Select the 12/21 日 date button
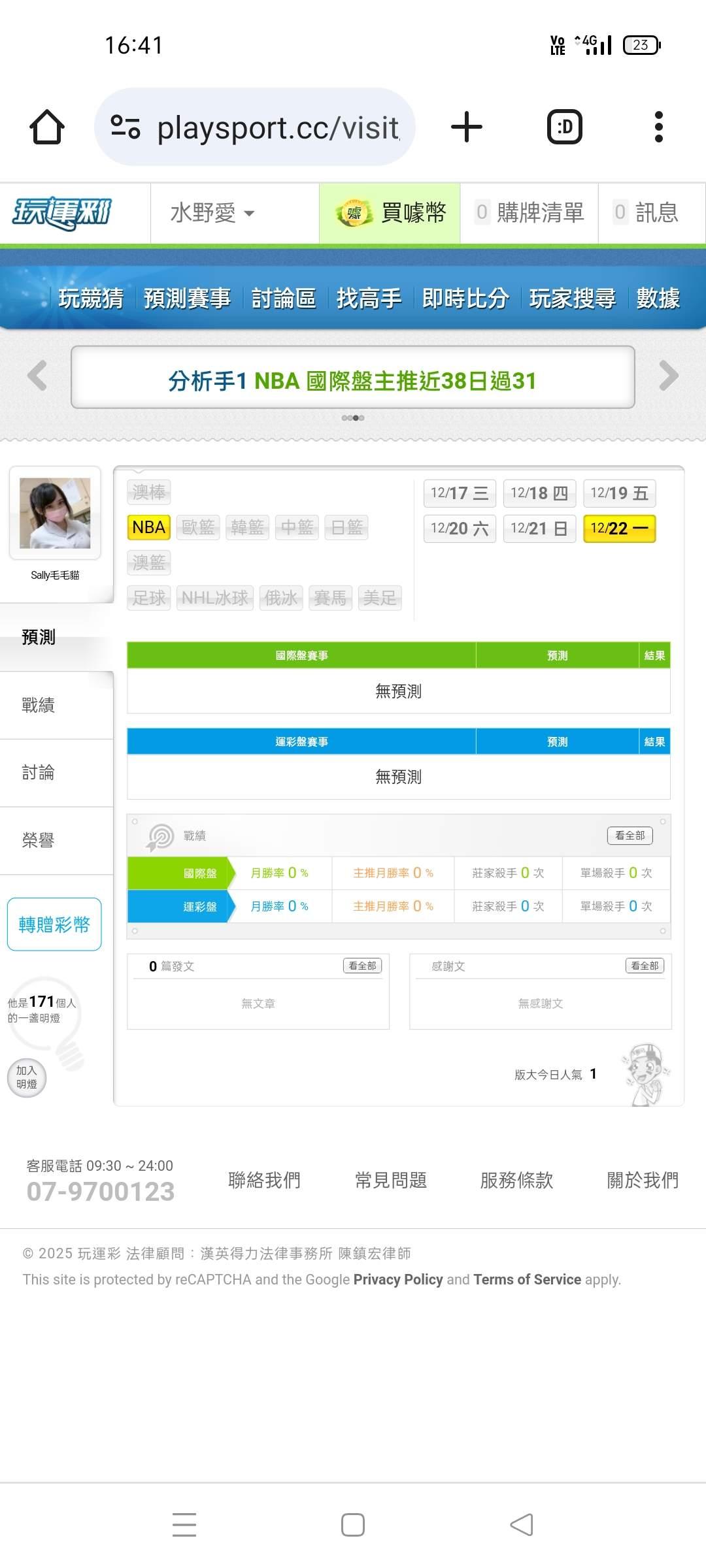This screenshot has width=706, height=1568. [539, 529]
